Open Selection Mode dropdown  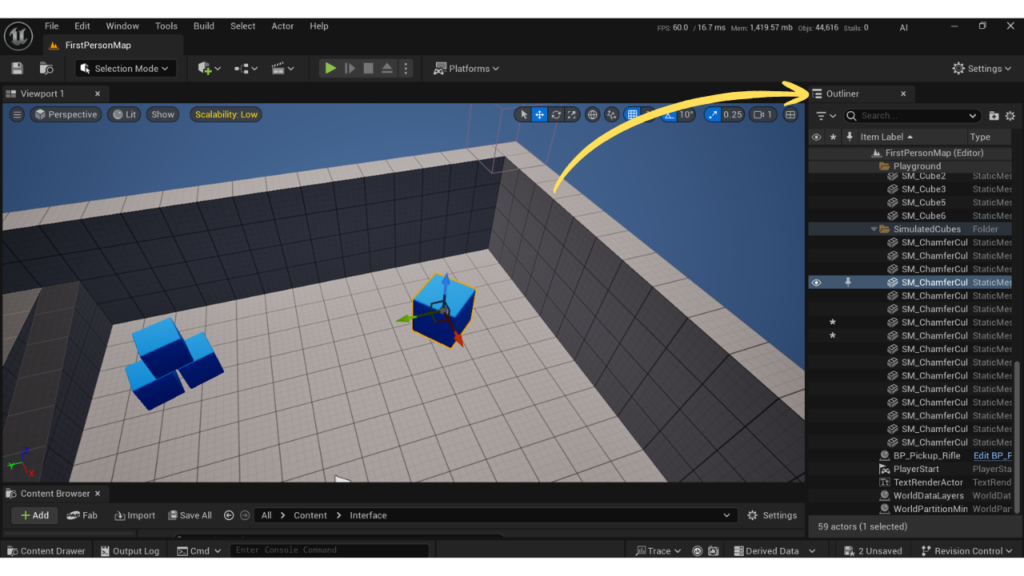tap(125, 69)
